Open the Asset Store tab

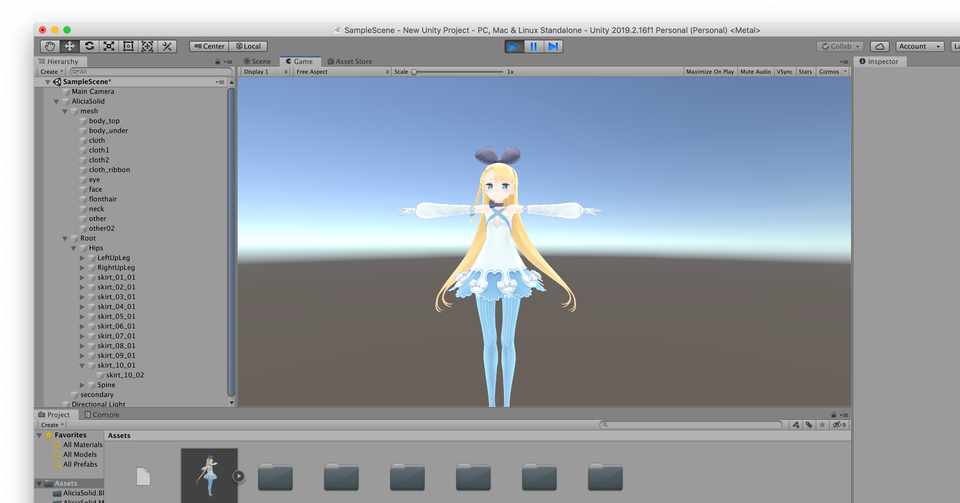[350, 62]
